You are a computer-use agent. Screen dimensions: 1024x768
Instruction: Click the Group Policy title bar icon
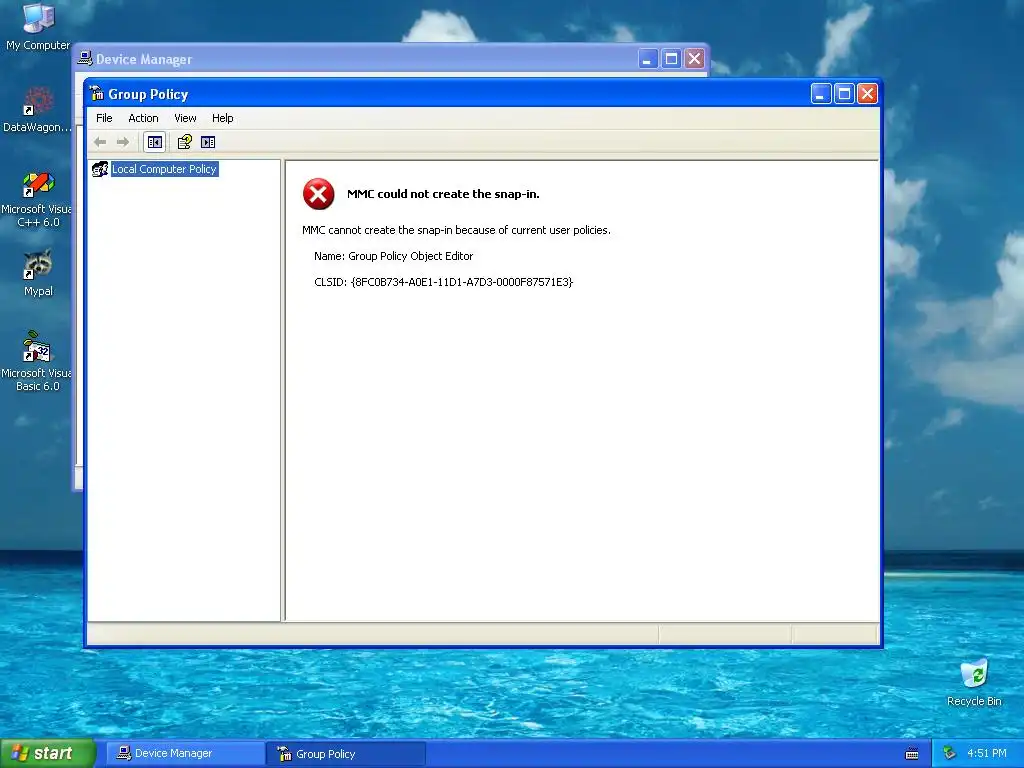click(x=97, y=94)
